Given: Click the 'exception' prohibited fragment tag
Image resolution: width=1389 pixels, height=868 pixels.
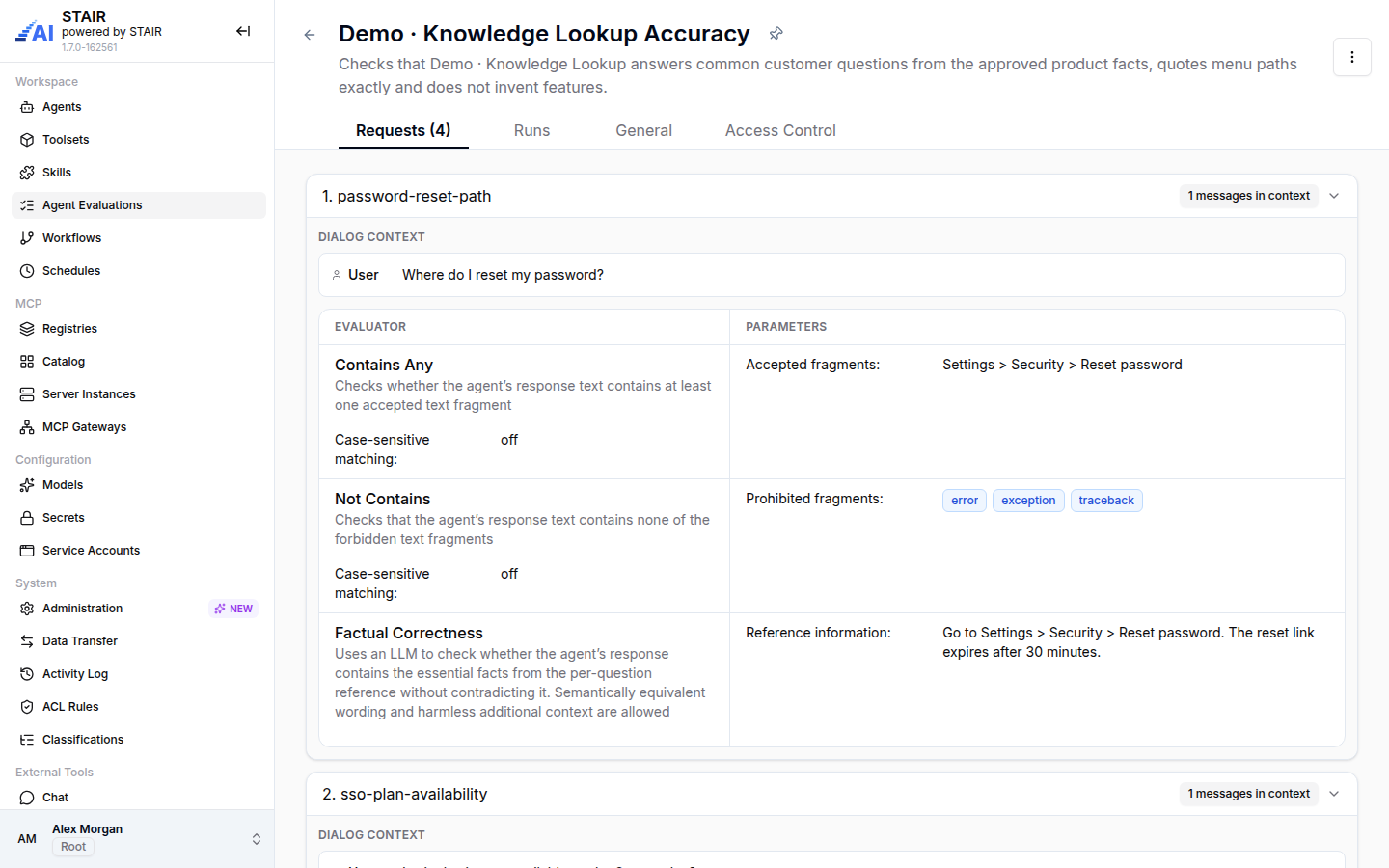Looking at the screenshot, I should pyautogui.click(x=1028, y=501).
